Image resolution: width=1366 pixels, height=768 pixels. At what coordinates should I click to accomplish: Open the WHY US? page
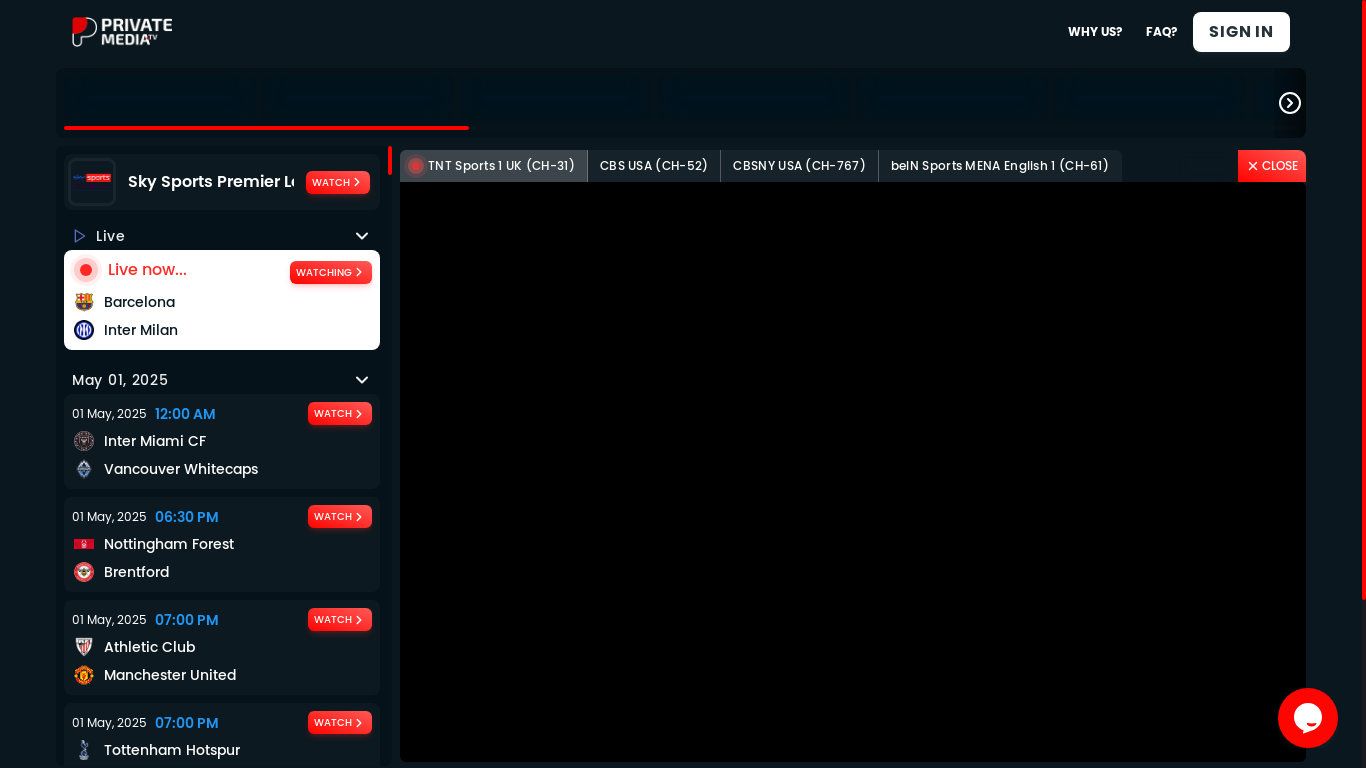(1095, 32)
